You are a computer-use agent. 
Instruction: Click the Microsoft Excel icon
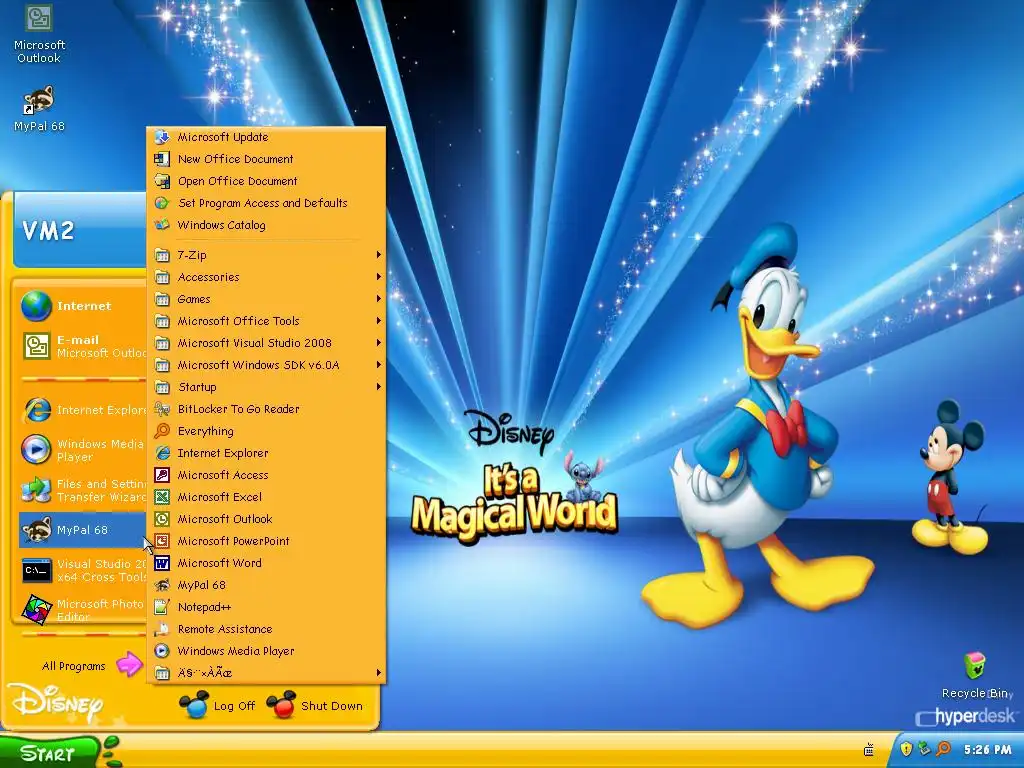162,497
